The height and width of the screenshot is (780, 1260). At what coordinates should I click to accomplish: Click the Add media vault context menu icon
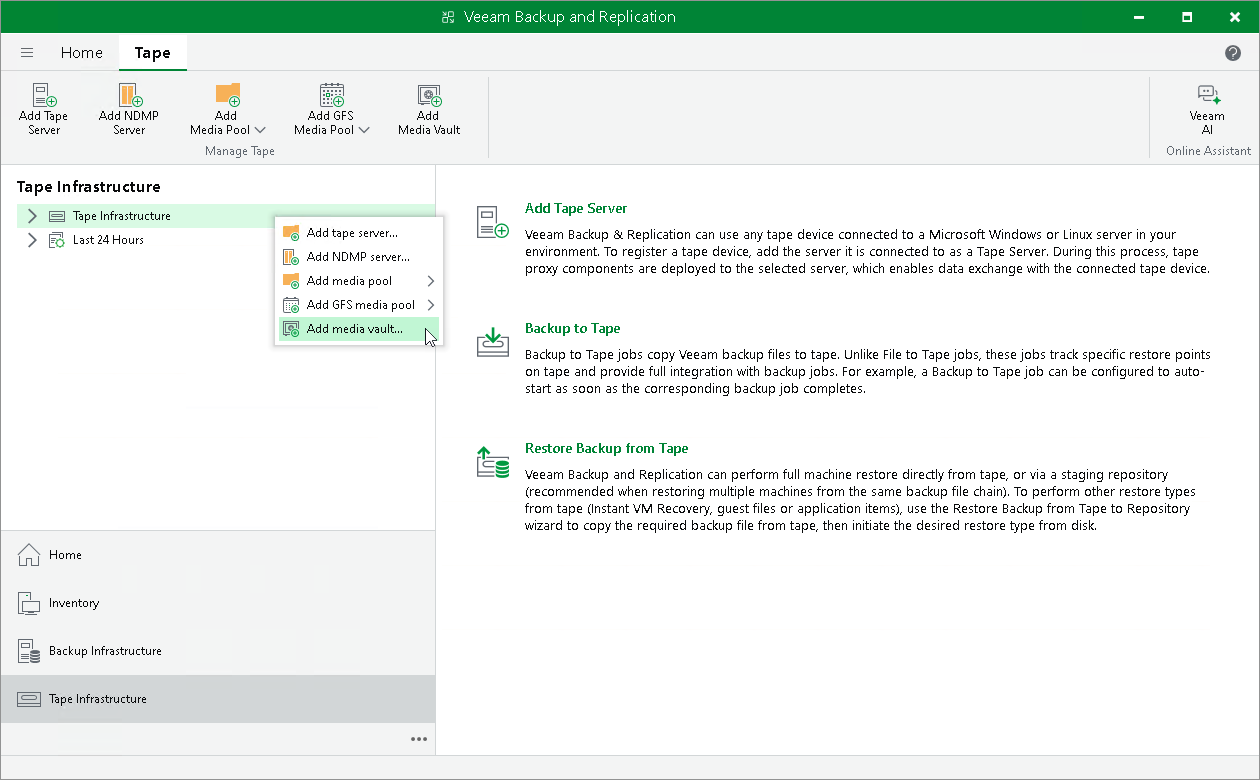(x=291, y=329)
